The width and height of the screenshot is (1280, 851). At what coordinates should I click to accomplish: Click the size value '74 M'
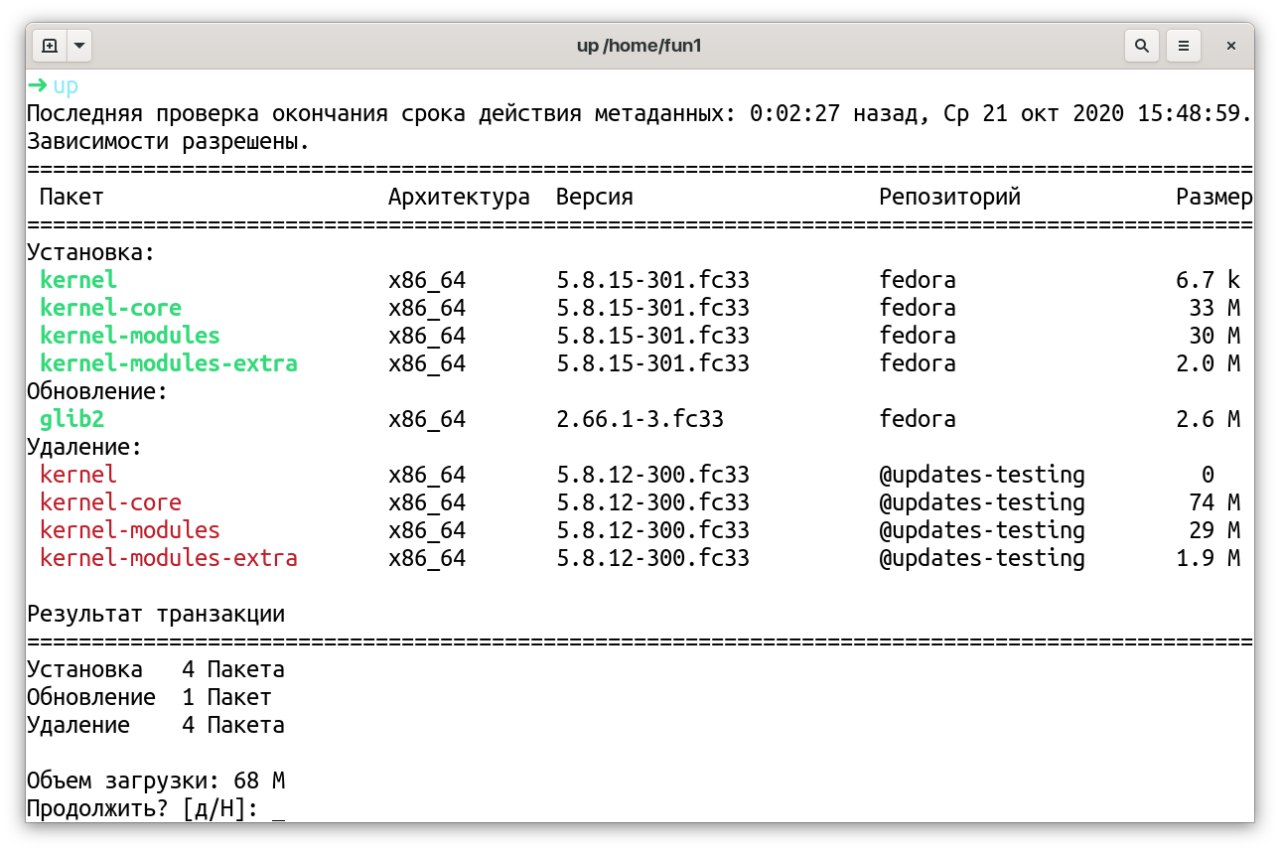tap(1215, 502)
